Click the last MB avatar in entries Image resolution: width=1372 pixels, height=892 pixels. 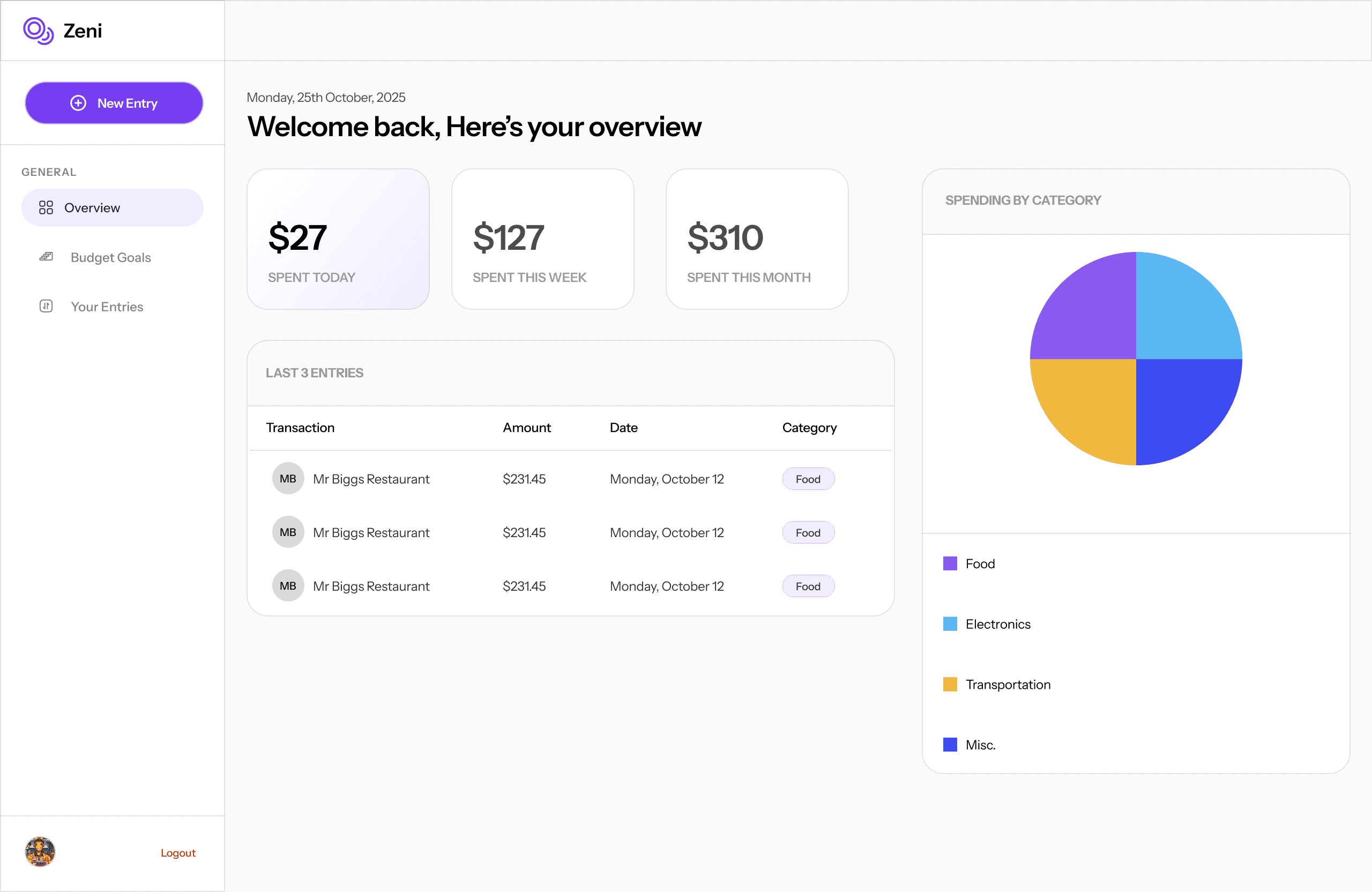[x=288, y=586]
